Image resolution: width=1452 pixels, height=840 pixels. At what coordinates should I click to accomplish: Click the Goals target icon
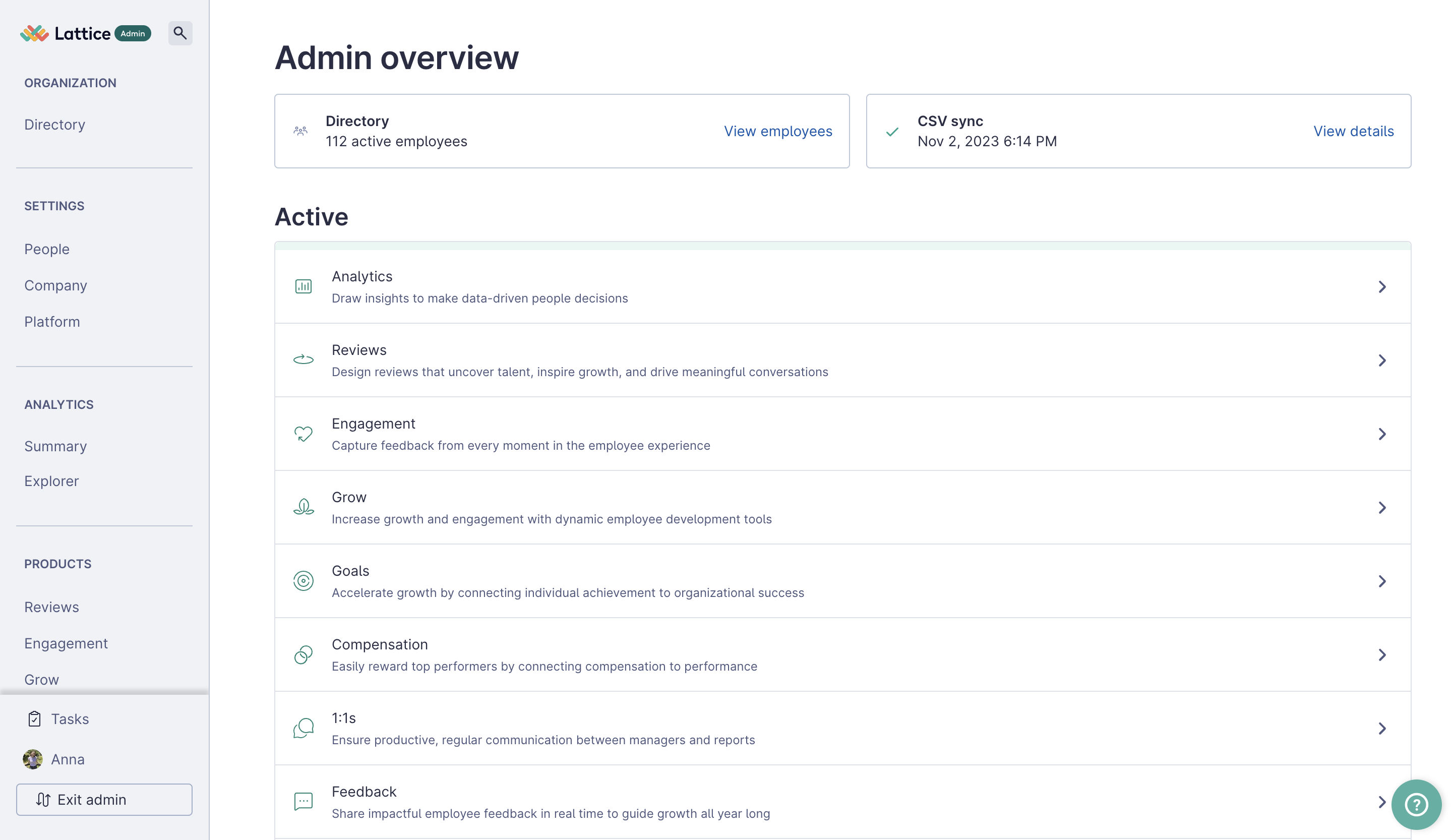click(x=303, y=581)
